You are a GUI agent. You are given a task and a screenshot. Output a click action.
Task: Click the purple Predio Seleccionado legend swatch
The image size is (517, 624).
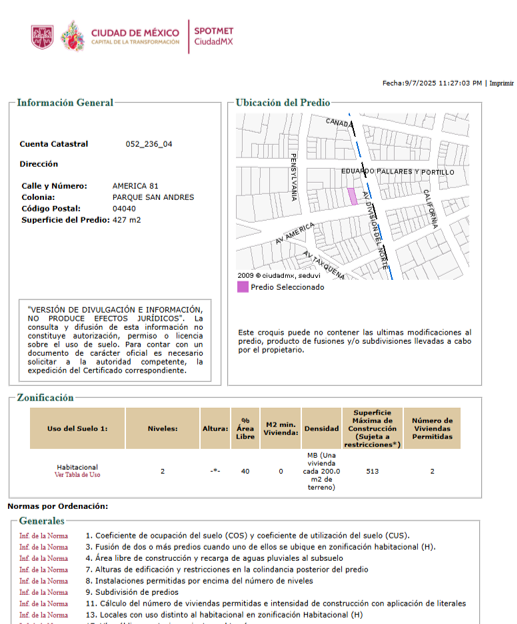point(243,287)
